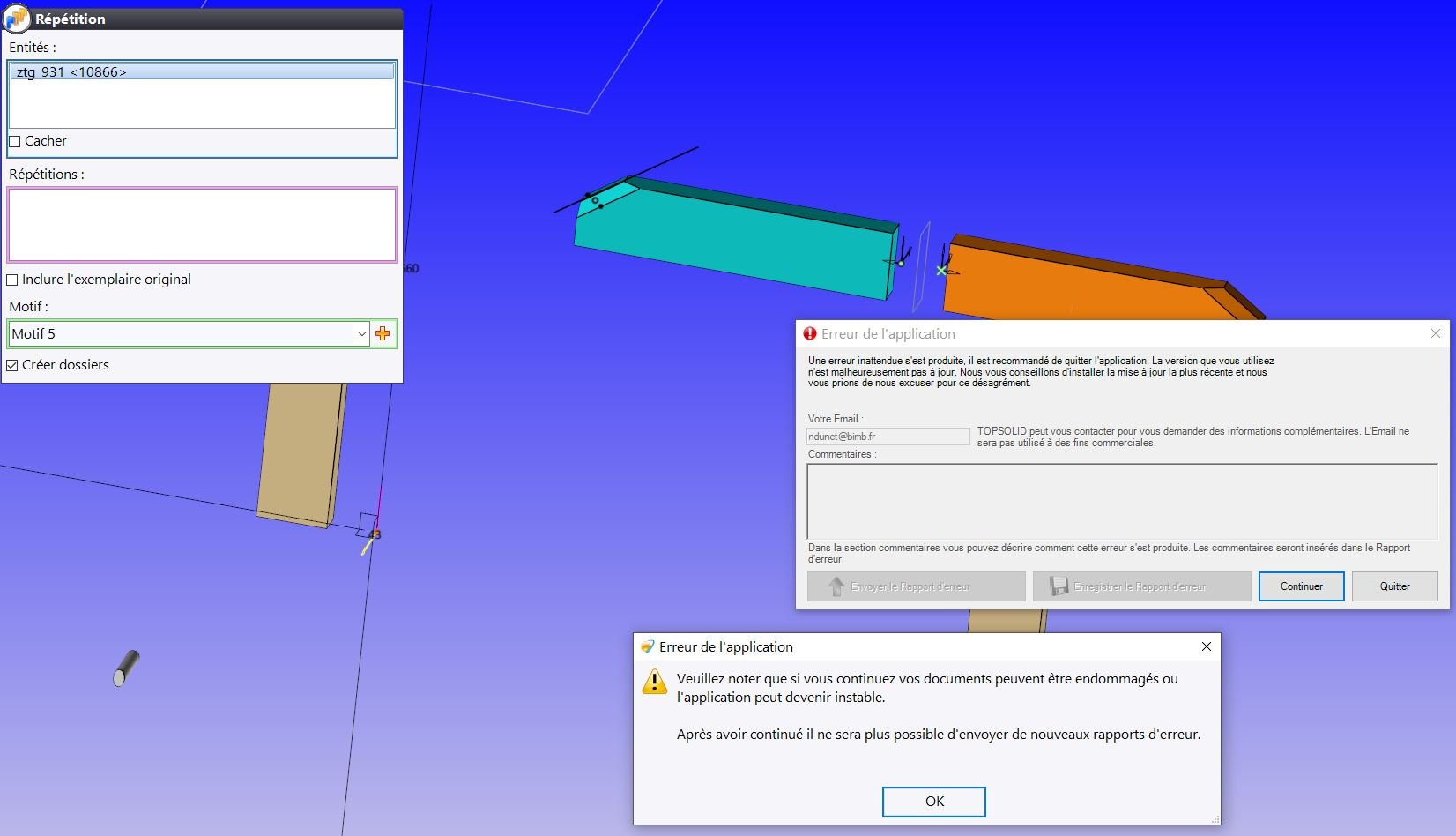Click the orange plus icon beside Motif
1456x836 pixels.
point(383,333)
